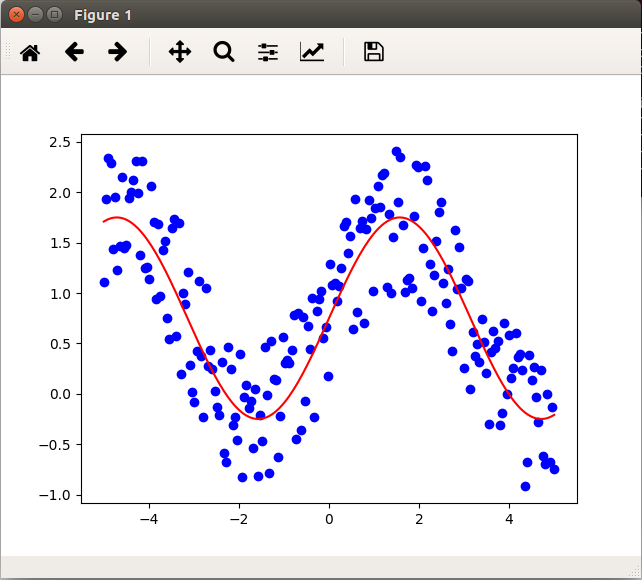Click x-axis tick label 4

(509, 519)
